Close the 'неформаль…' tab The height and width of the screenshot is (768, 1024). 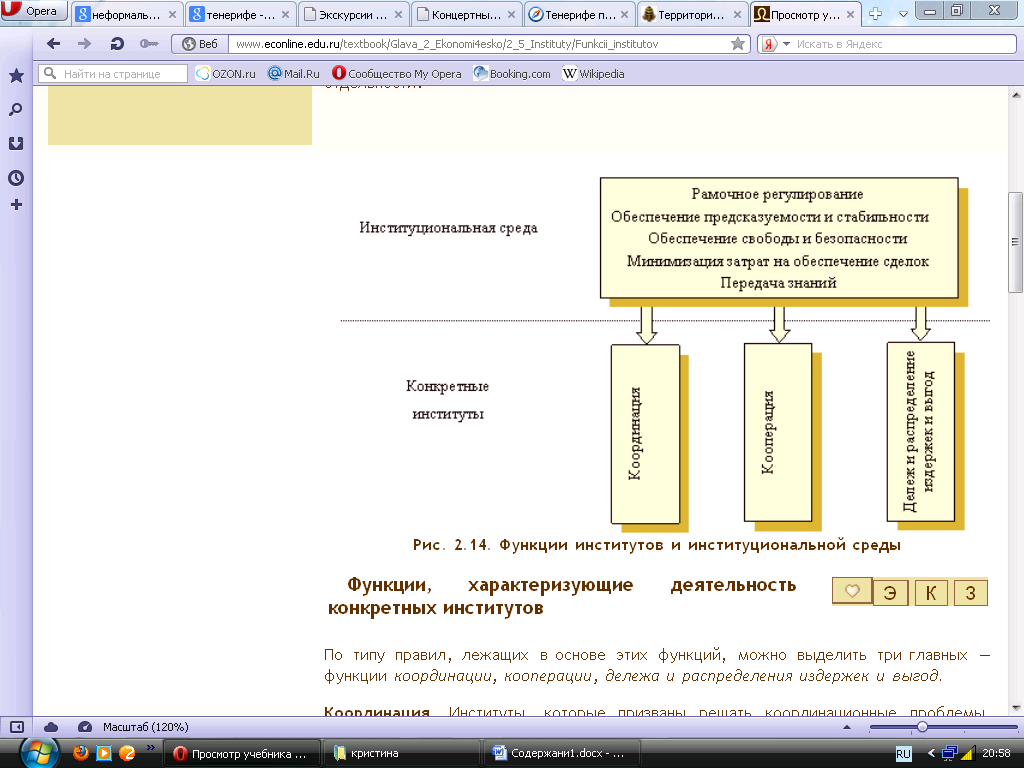172,14
